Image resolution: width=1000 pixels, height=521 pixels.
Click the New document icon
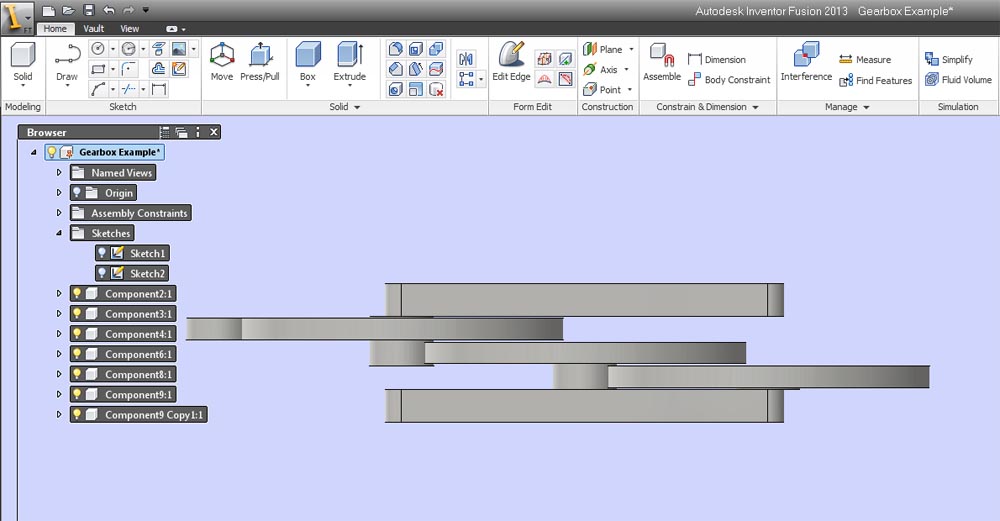click(x=48, y=10)
